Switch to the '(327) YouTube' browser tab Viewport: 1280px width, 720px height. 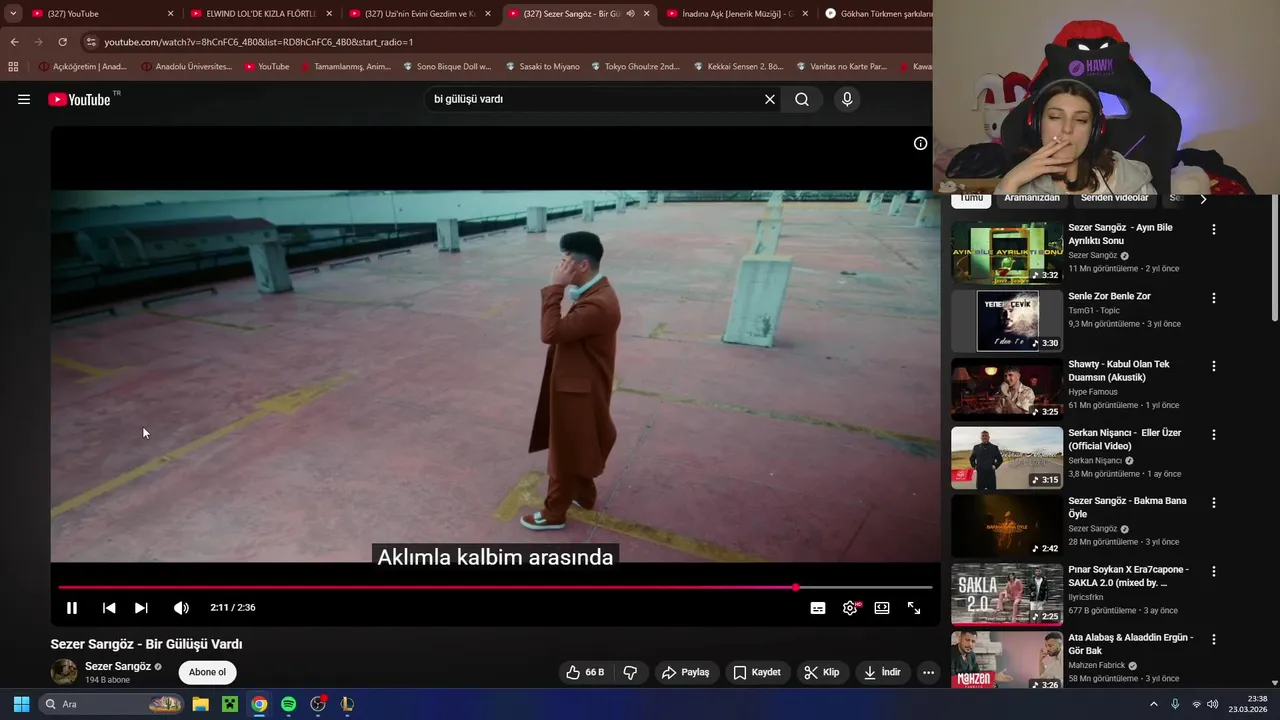coord(100,14)
